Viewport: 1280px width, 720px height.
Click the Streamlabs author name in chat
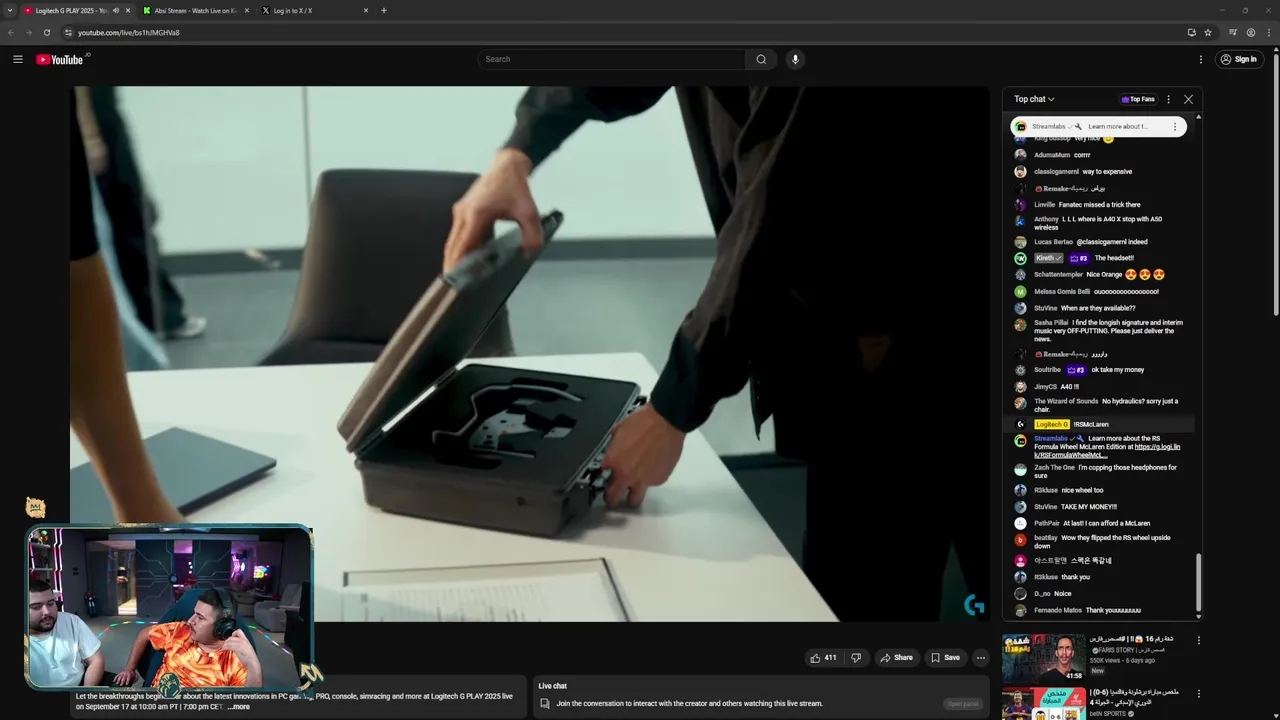(1053, 438)
